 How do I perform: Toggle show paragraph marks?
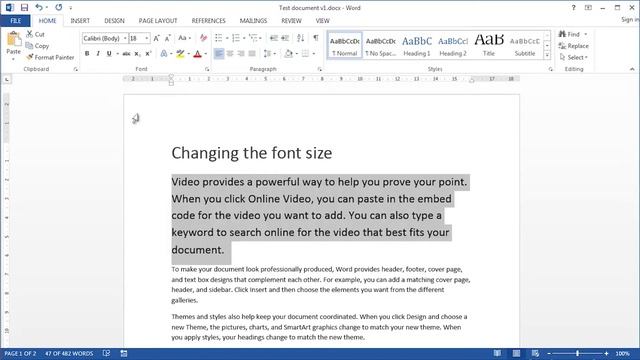point(316,38)
